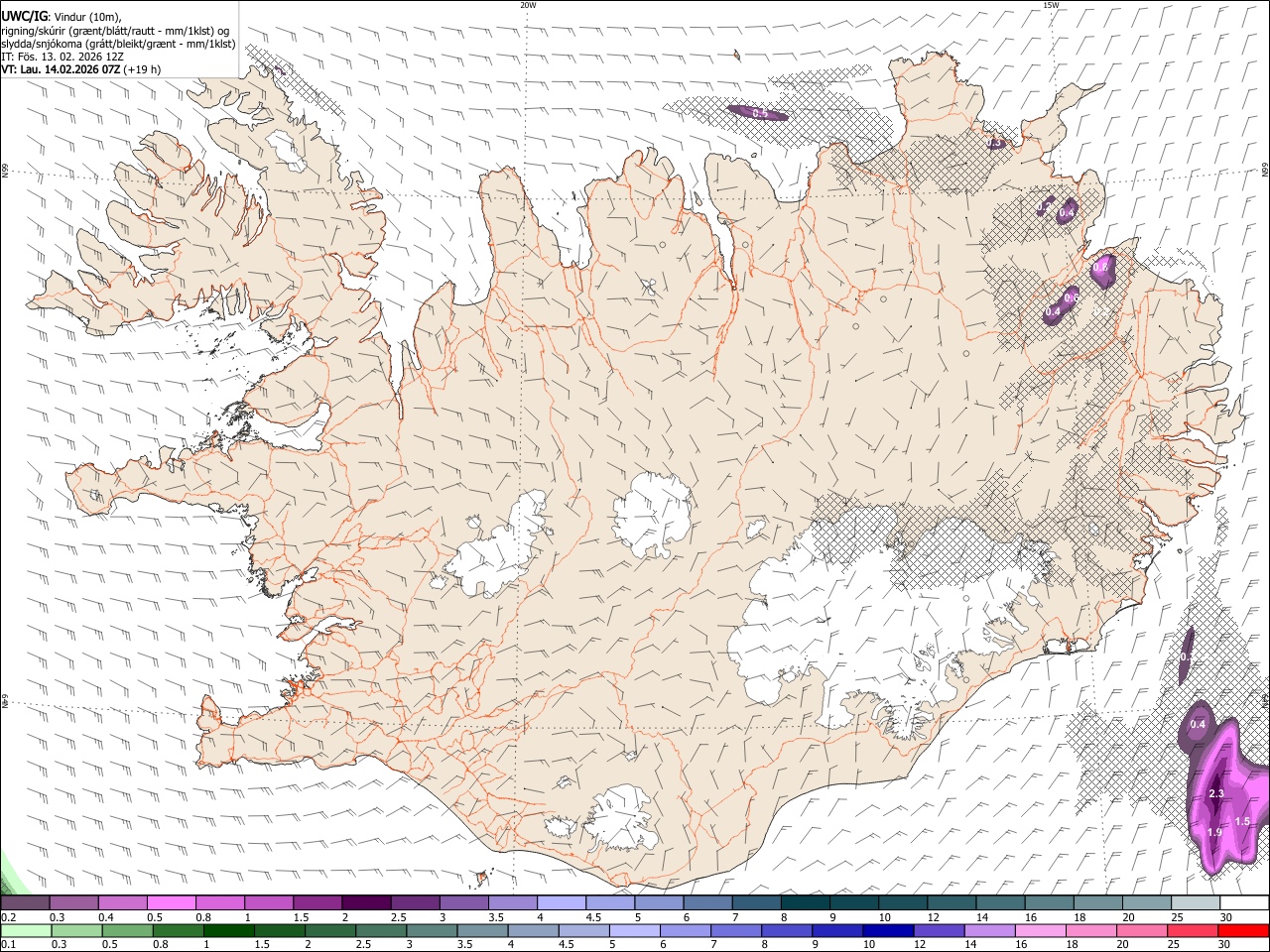Pick the bright pink swatch labeled 0.5 in upper scale
This screenshot has width=1270, height=952.
171,903
